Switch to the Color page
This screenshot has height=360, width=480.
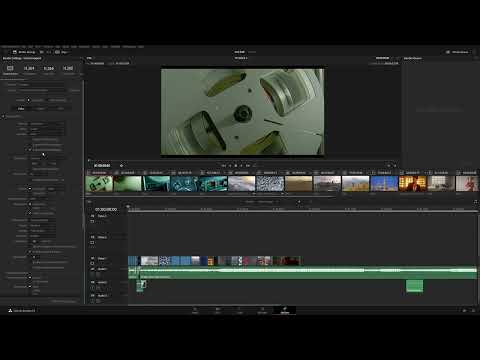tap(240, 310)
